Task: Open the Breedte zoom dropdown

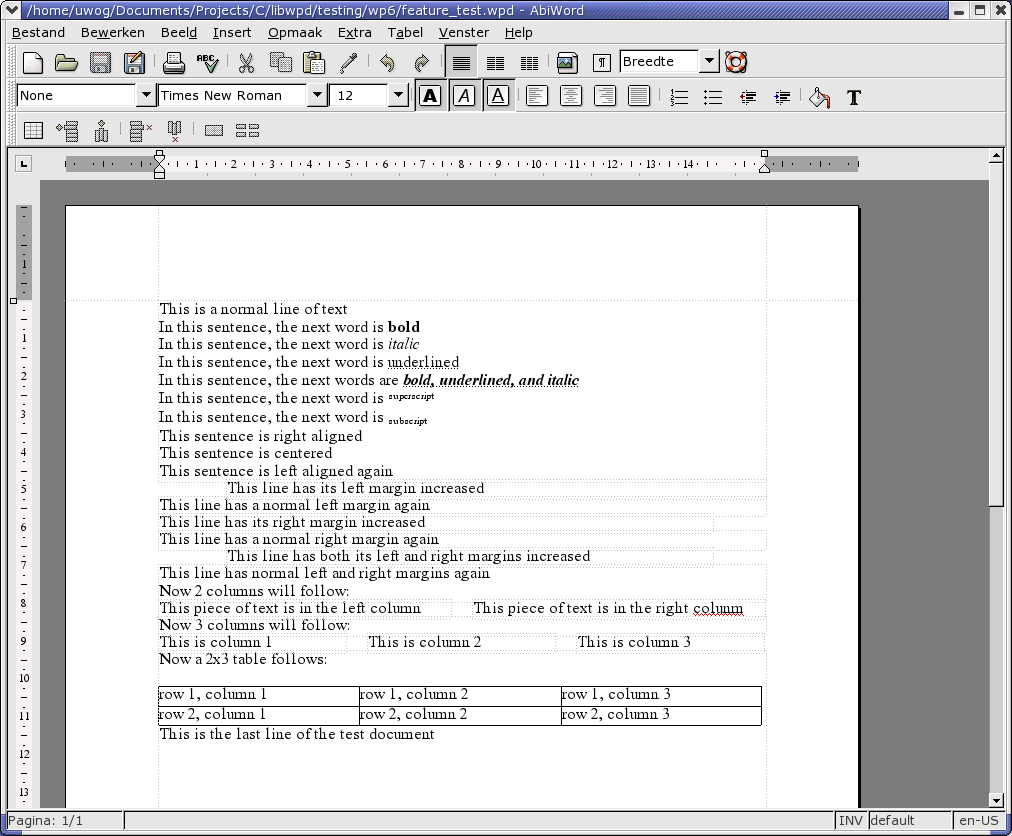Action: click(x=709, y=62)
